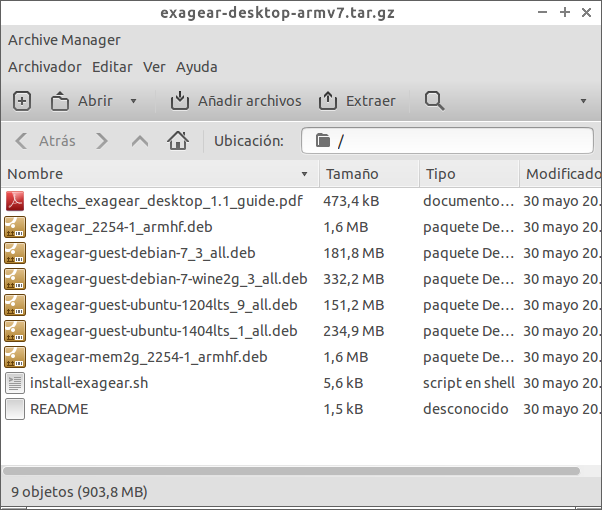The image size is (602, 510).
Task: Click the Extraer button
Action: point(357,101)
